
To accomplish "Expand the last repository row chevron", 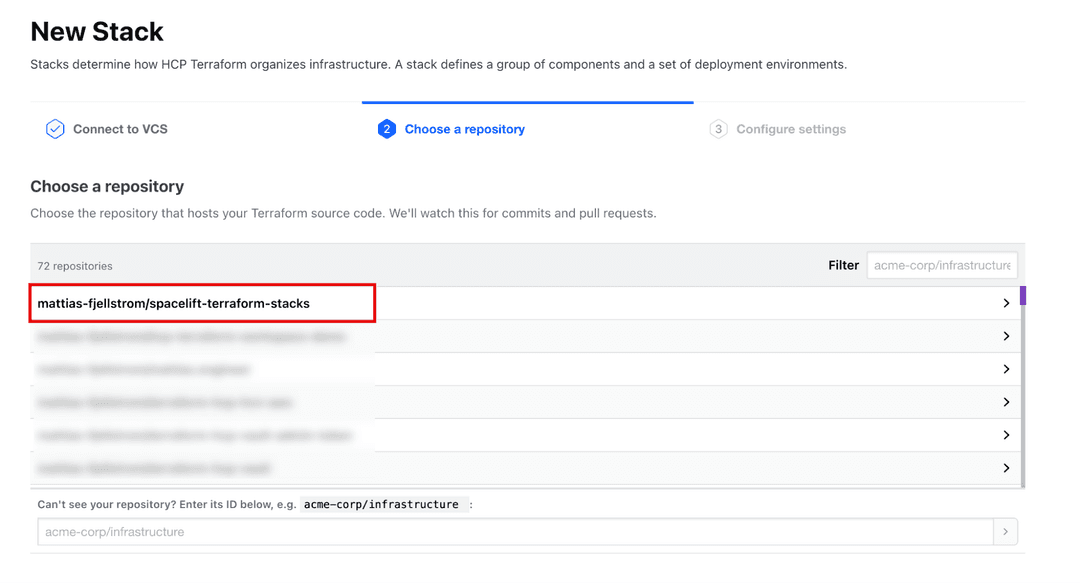I will (1007, 467).
